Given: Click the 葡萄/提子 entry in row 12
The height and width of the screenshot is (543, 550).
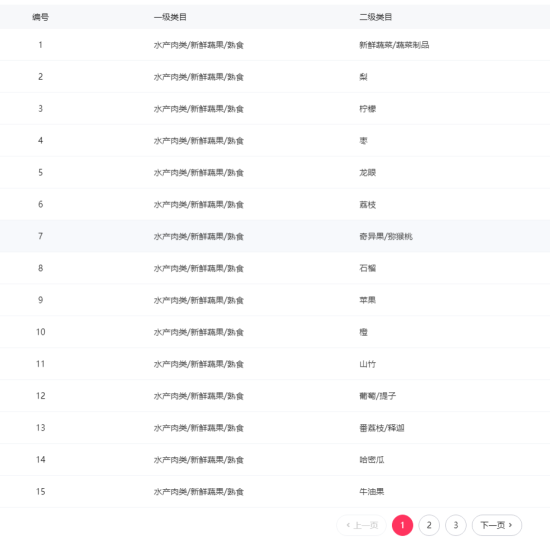Looking at the screenshot, I should point(378,396).
